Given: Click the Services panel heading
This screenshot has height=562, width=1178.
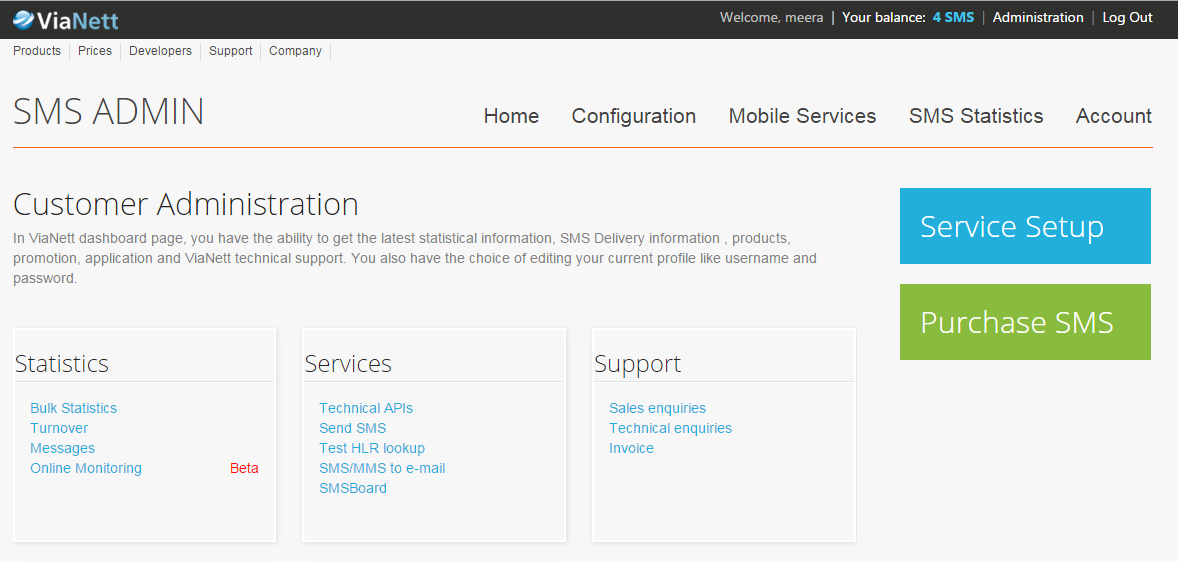Looking at the screenshot, I should (348, 364).
